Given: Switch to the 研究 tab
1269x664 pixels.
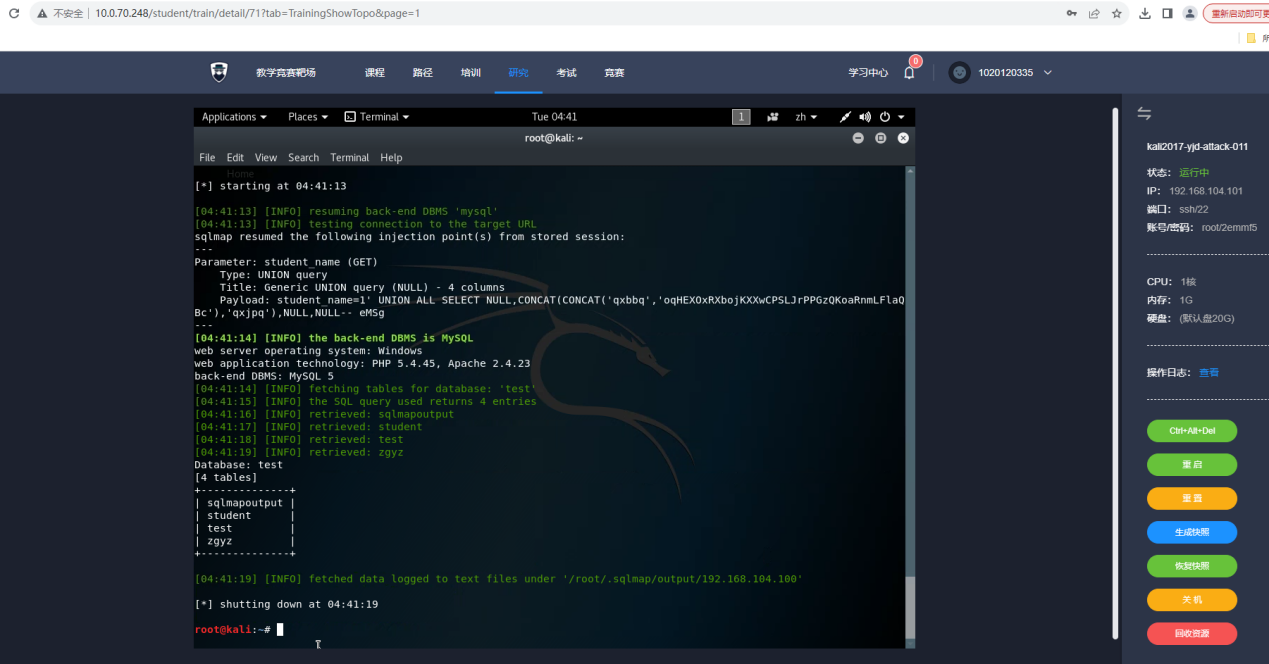Looking at the screenshot, I should click(518, 72).
